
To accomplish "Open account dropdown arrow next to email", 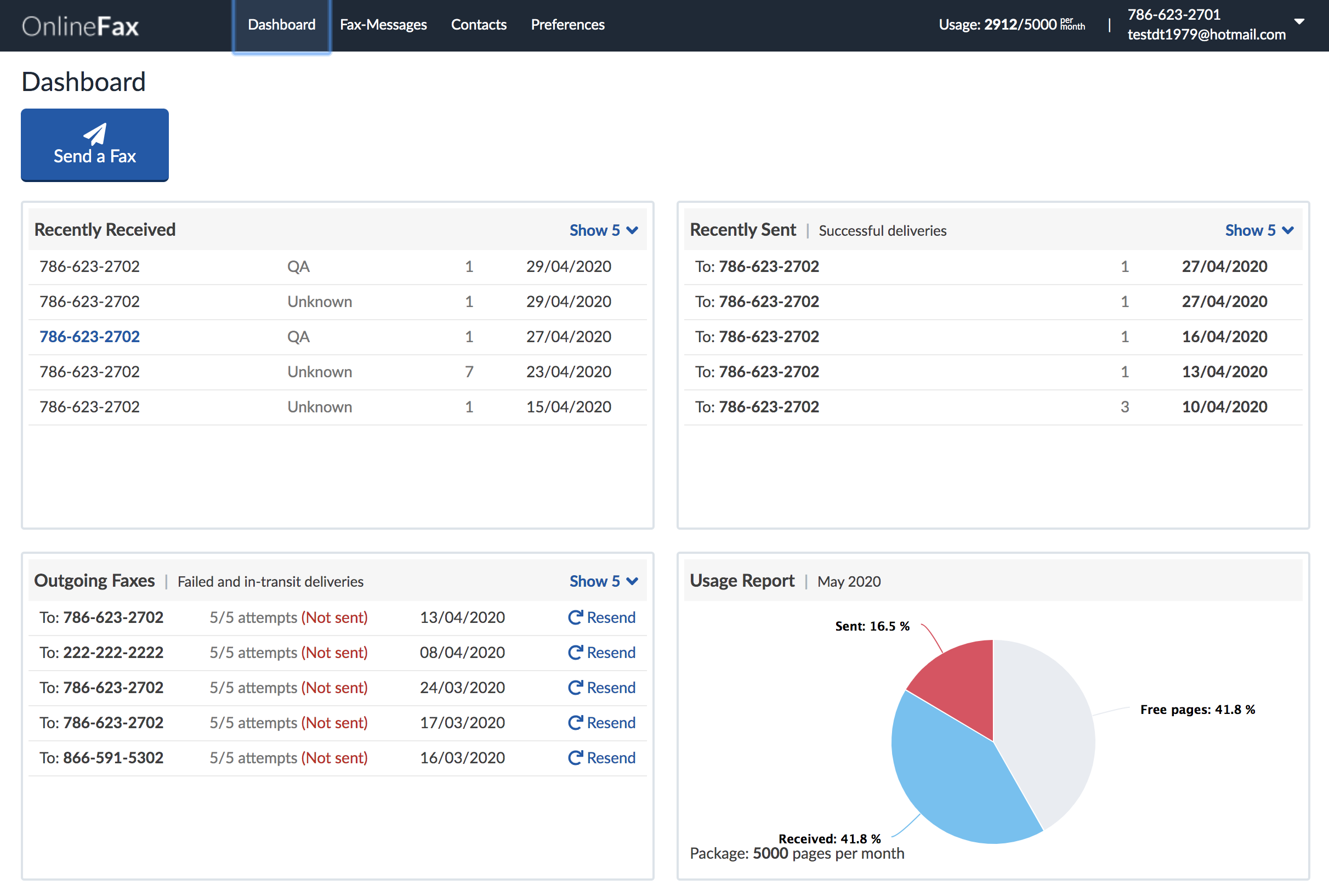I will (x=1299, y=22).
